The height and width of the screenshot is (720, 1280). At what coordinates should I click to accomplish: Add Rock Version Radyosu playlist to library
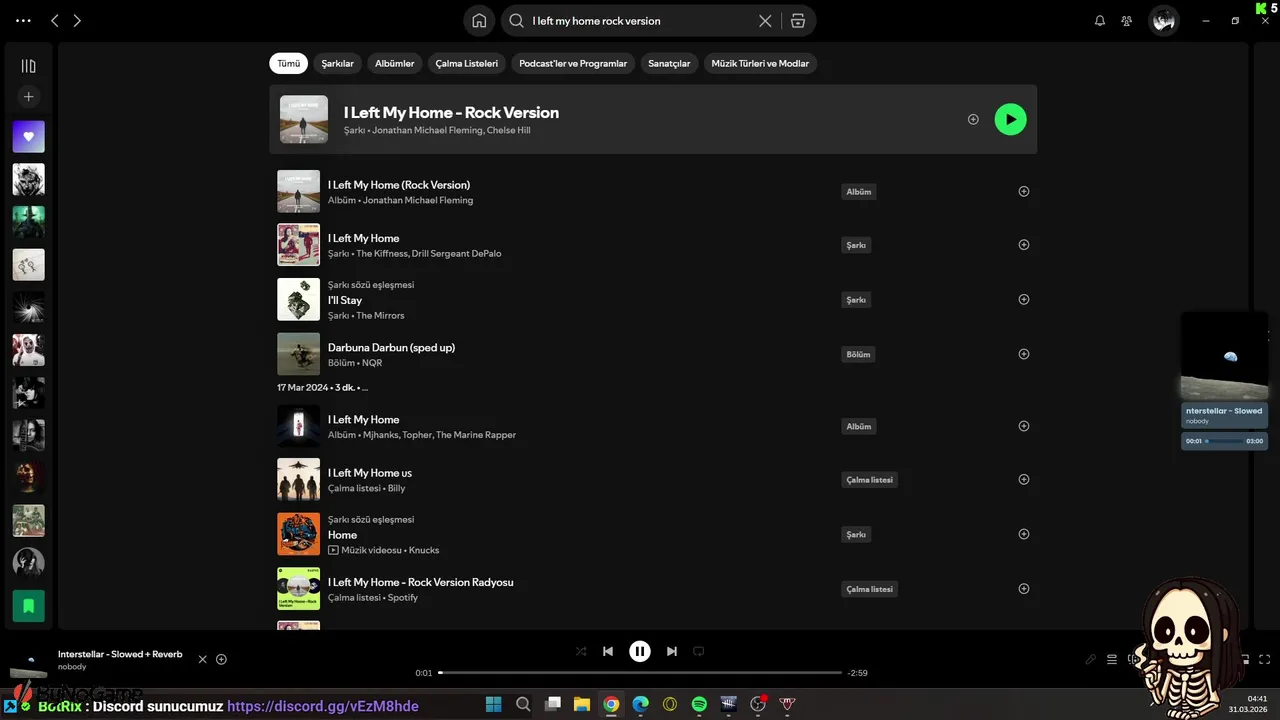(x=1023, y=589)
